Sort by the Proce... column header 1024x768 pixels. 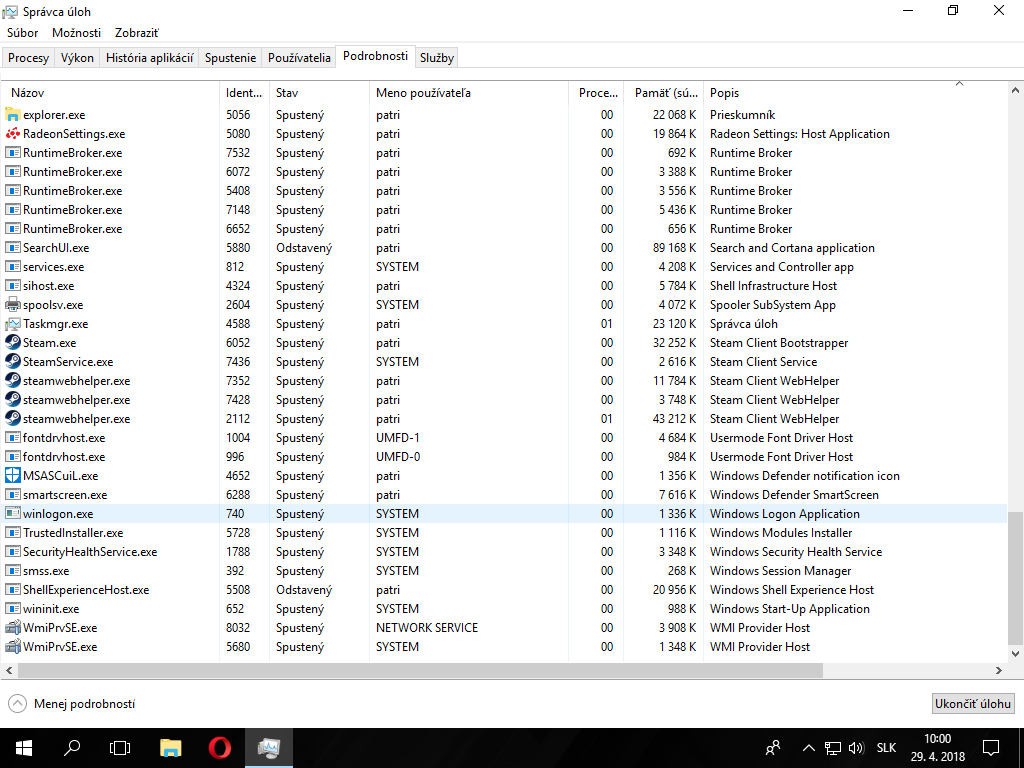point(596,93)
